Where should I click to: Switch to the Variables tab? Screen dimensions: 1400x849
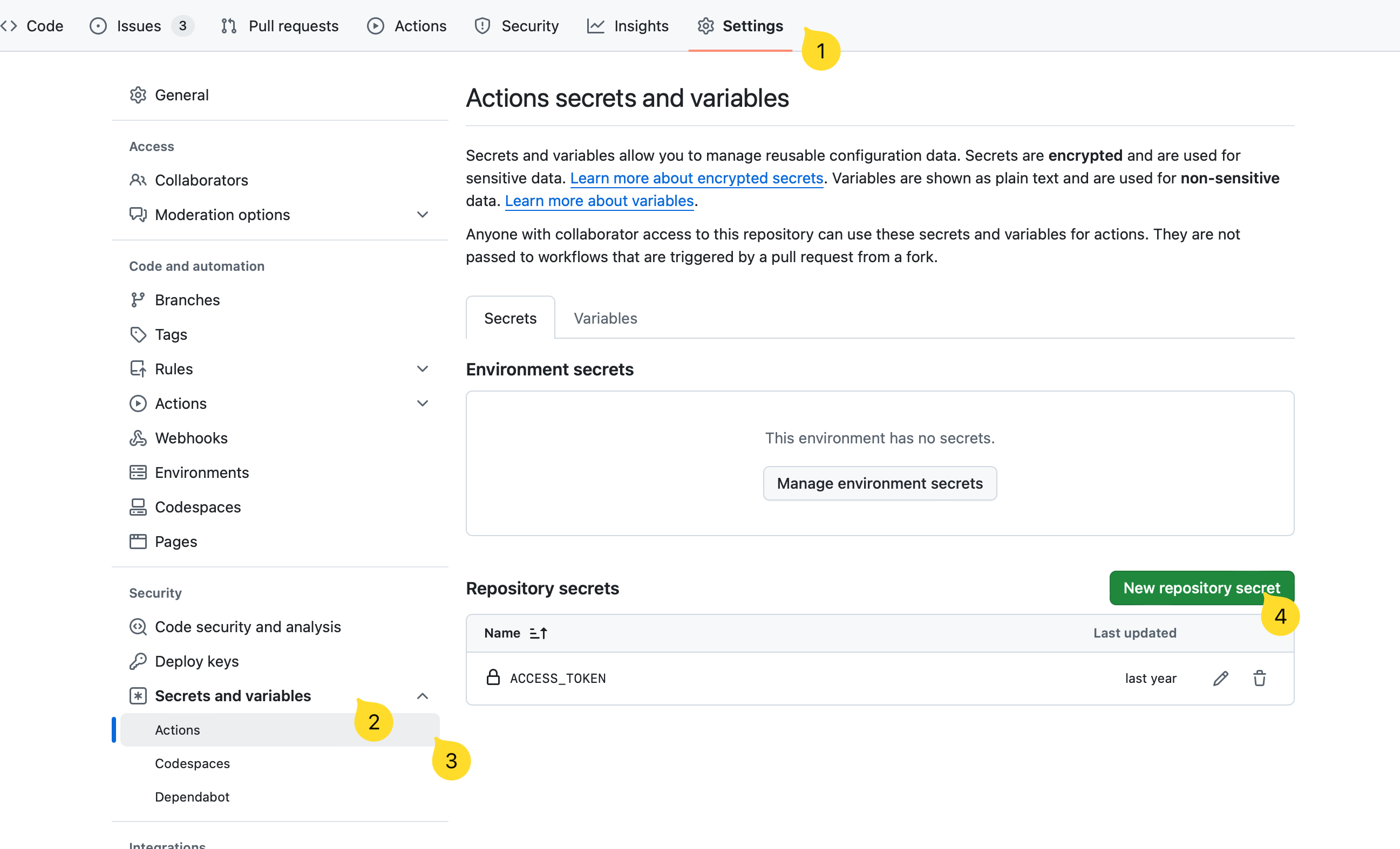(606, 318)
